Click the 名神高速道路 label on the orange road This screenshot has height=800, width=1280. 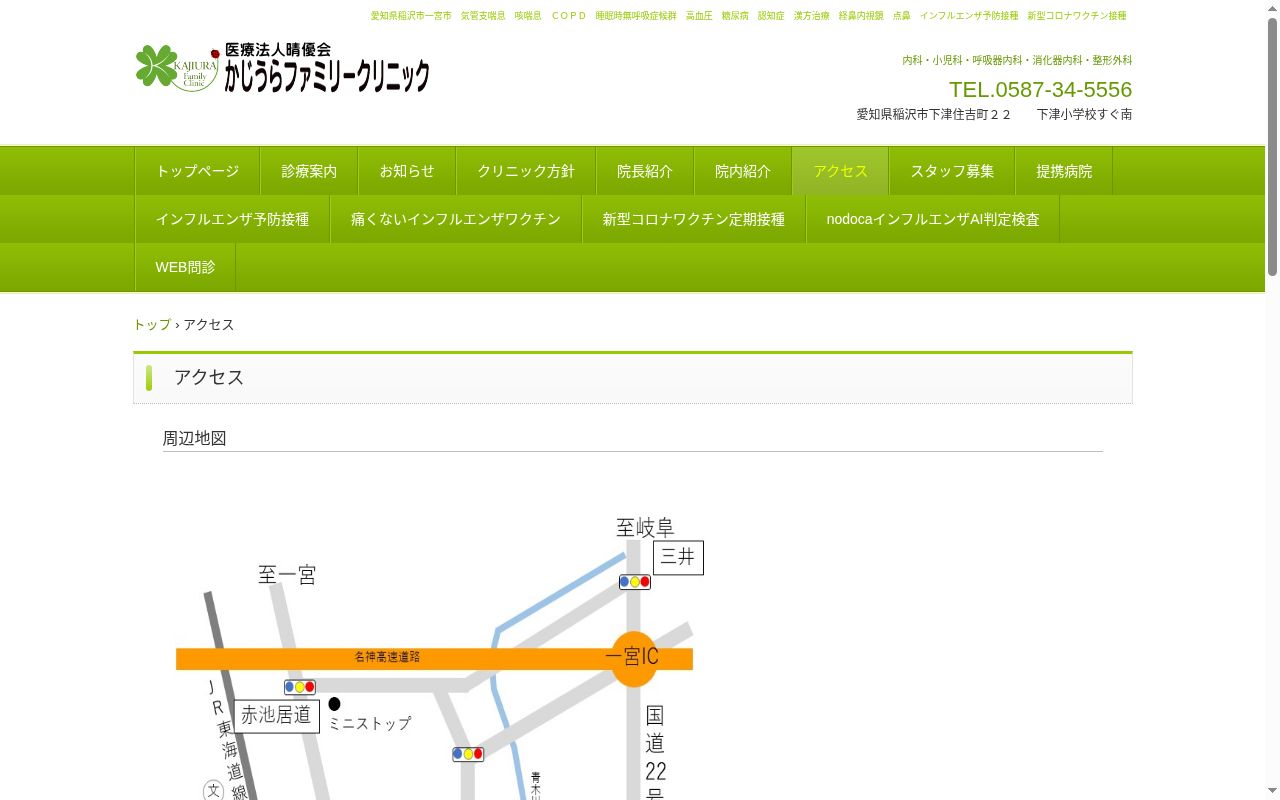[387, 657]
